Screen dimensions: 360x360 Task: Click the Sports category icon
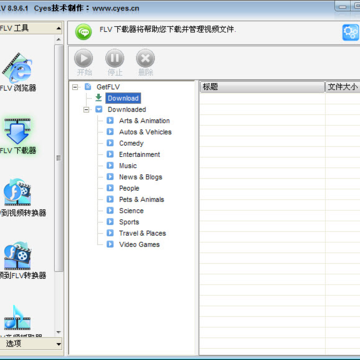pyautogui.click(x=110, y=222)
